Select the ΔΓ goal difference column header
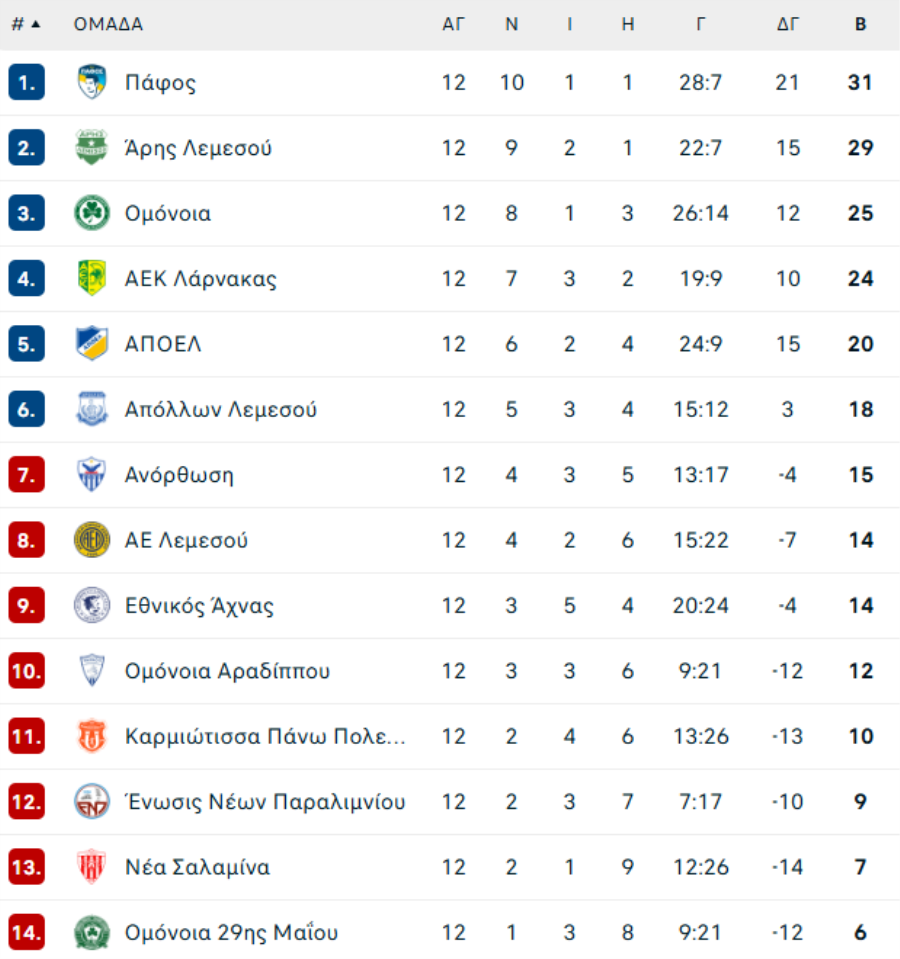Screen dimensions: 900x959 tap(788, 24)
